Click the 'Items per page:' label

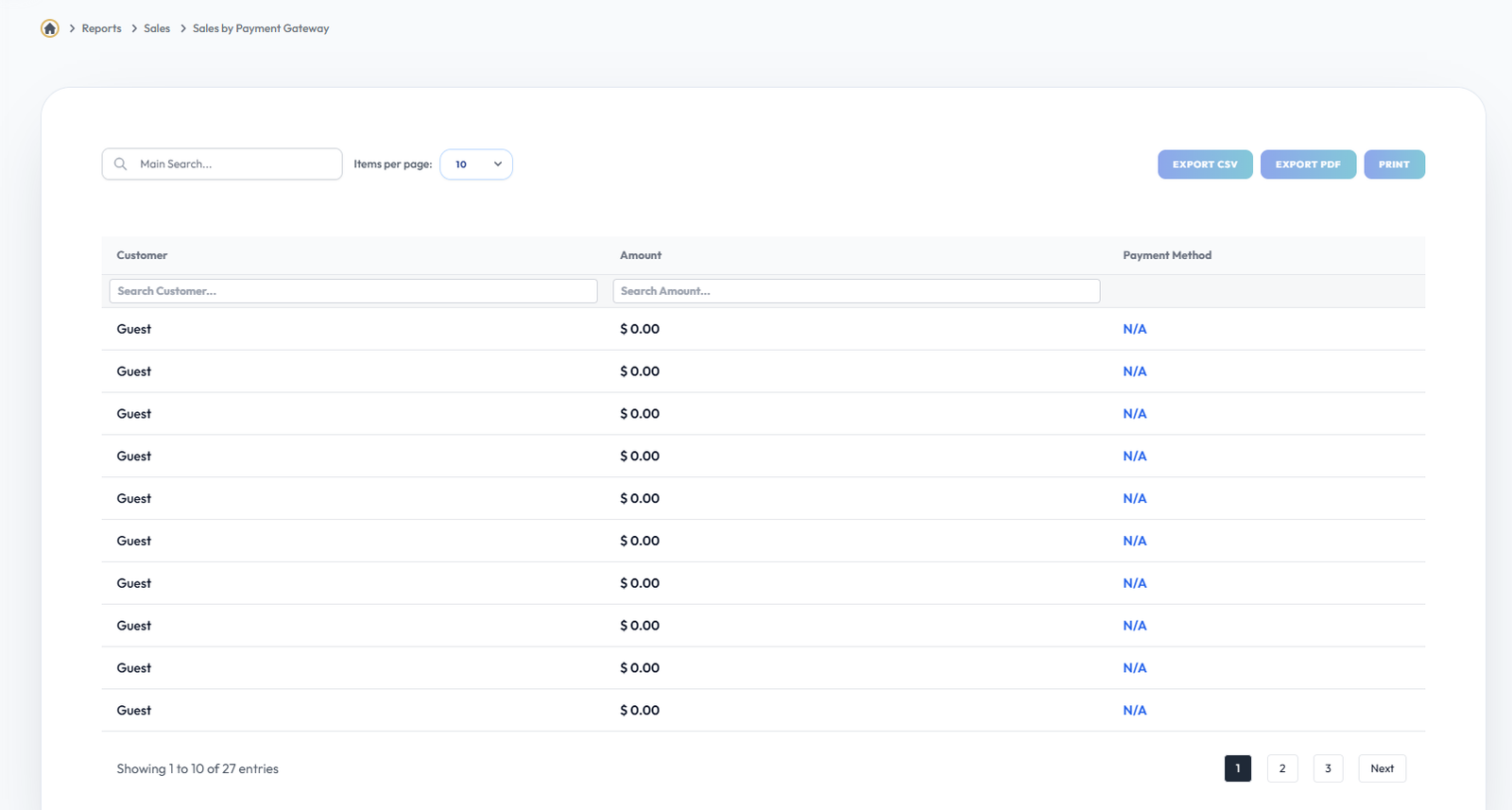(393, 164)
